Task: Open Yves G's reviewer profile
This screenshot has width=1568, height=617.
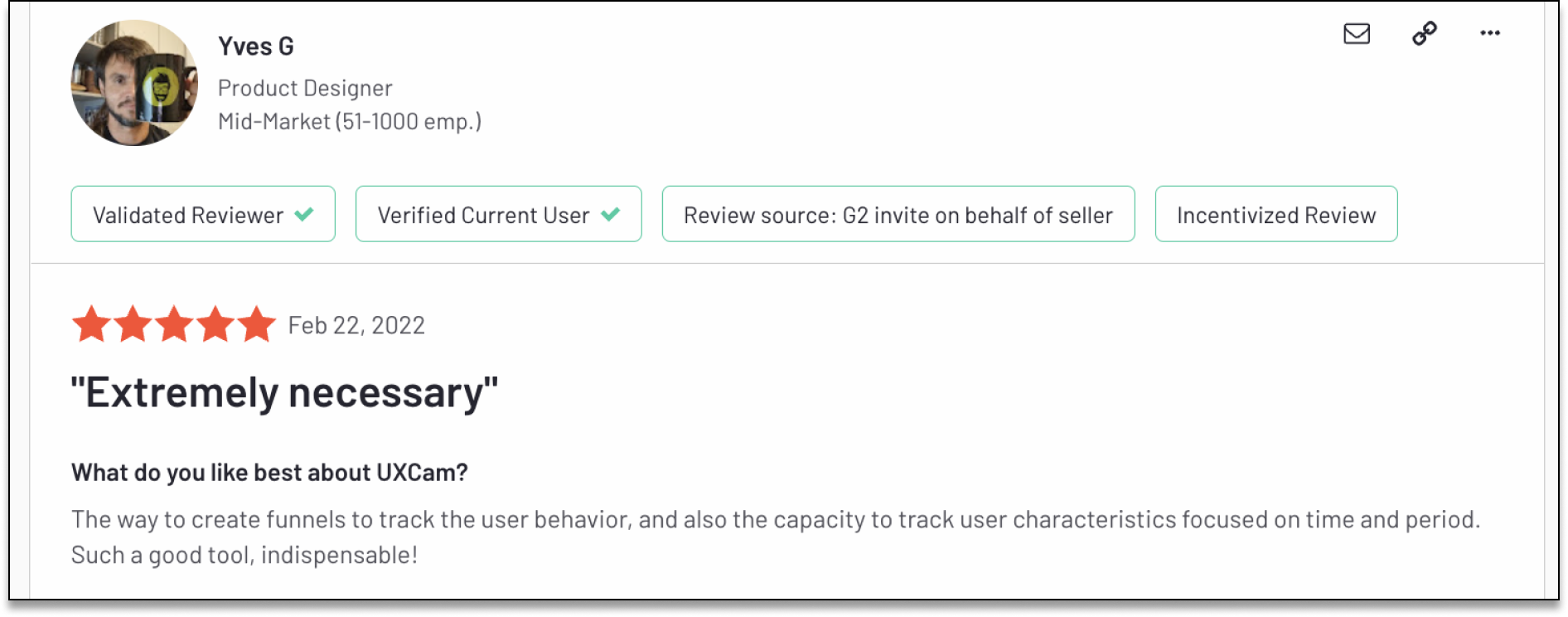Action: pos(256,46)
